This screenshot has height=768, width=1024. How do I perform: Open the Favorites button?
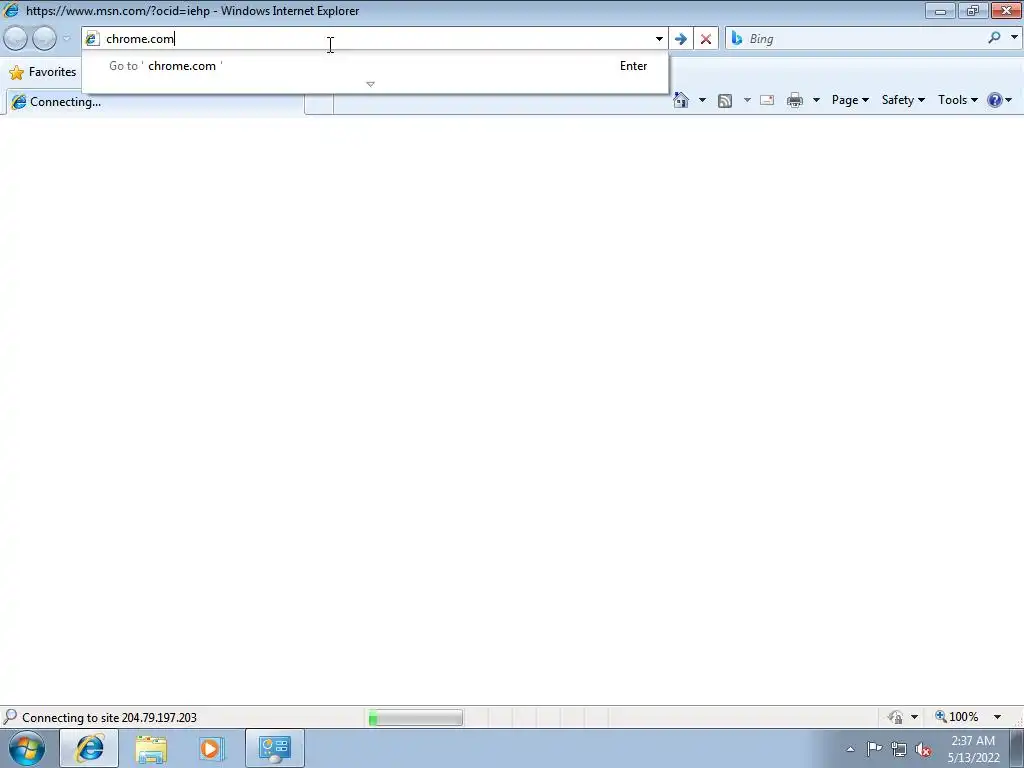coord(43,72)
